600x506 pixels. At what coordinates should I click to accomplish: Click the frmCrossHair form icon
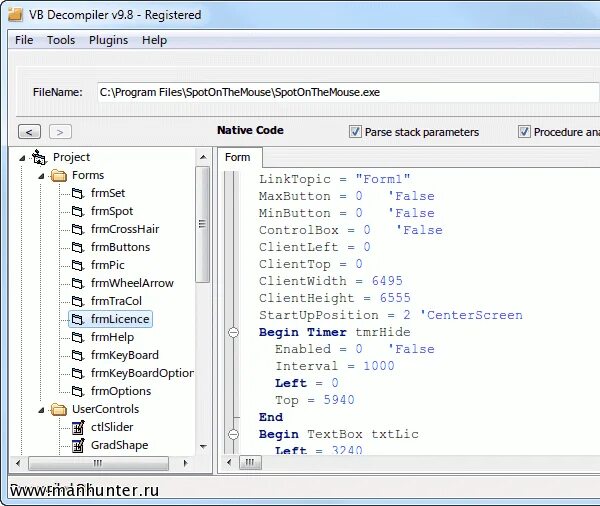tap(78, 229)
